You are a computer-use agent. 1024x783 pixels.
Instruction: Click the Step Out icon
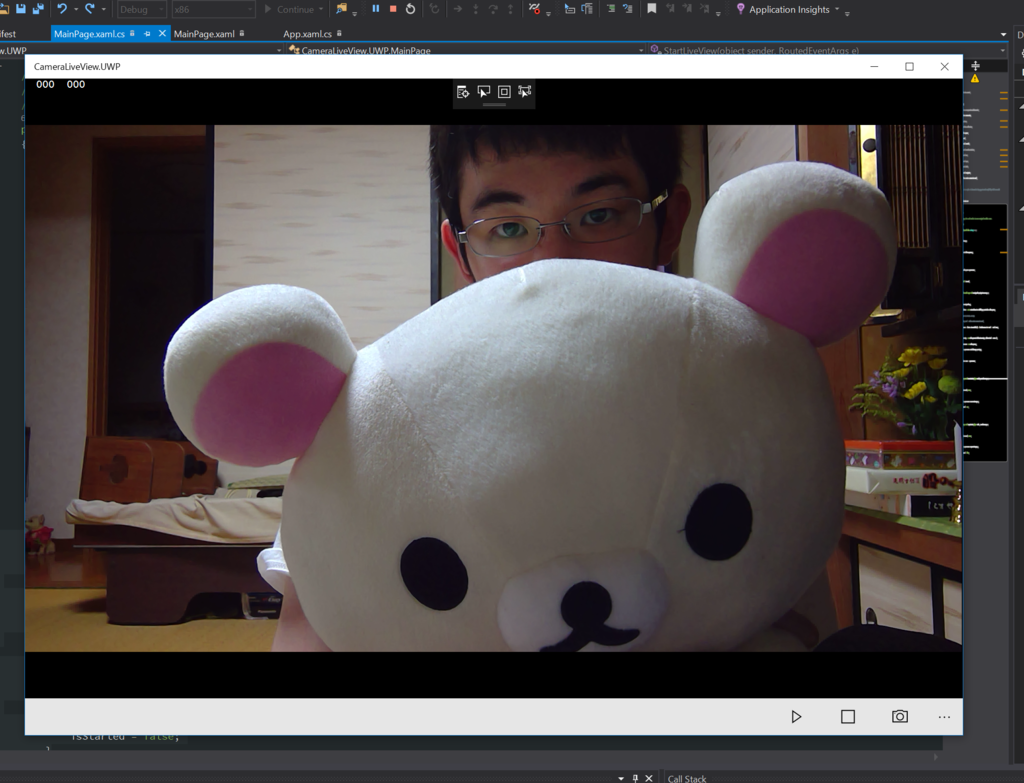511,8
